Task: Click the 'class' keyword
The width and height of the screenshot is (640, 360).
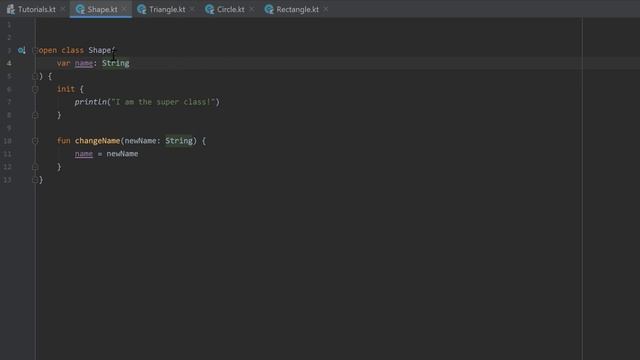Action: [x=73, y=50]
